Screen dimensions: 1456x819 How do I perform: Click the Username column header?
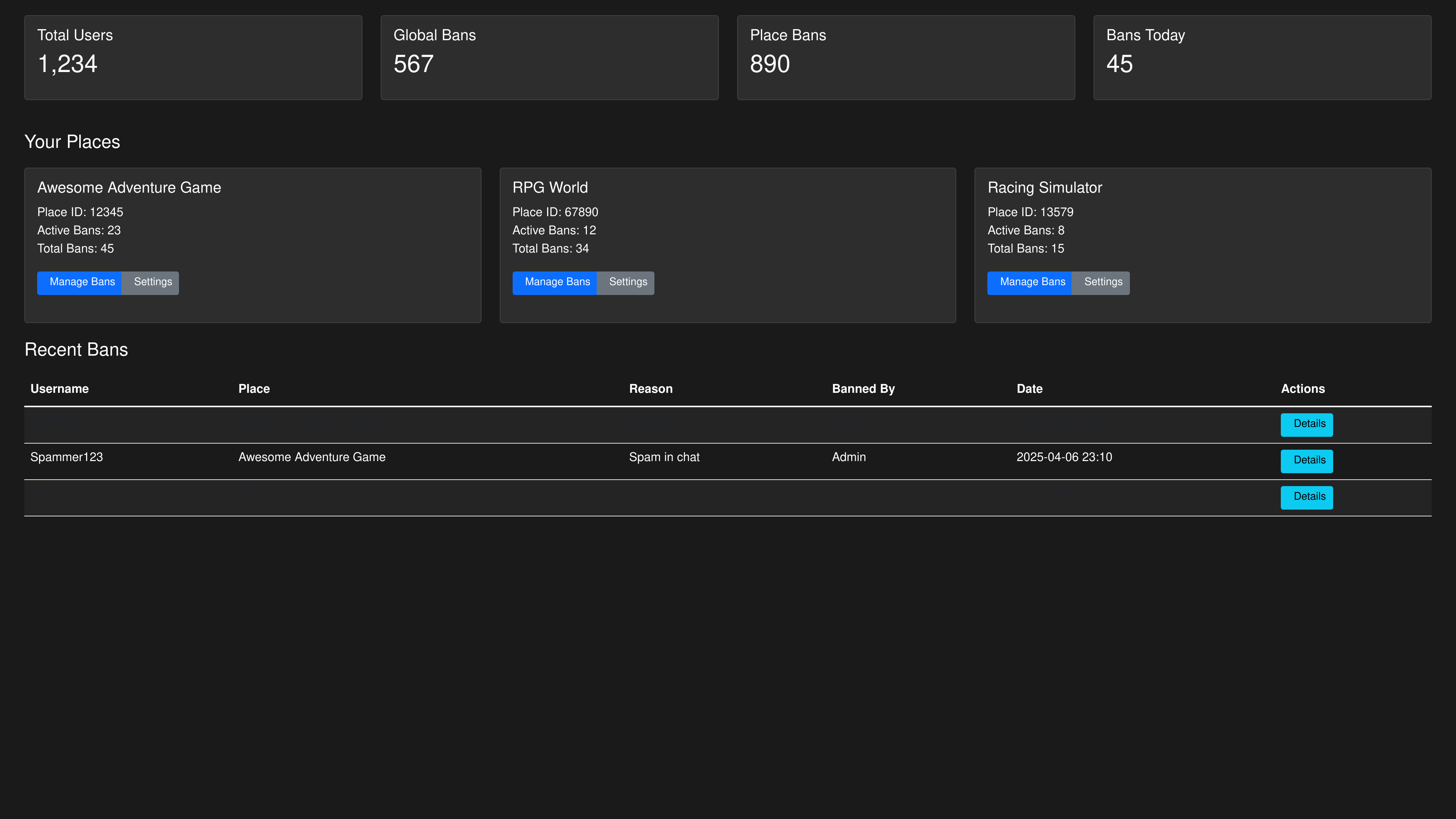pos(60,389)
